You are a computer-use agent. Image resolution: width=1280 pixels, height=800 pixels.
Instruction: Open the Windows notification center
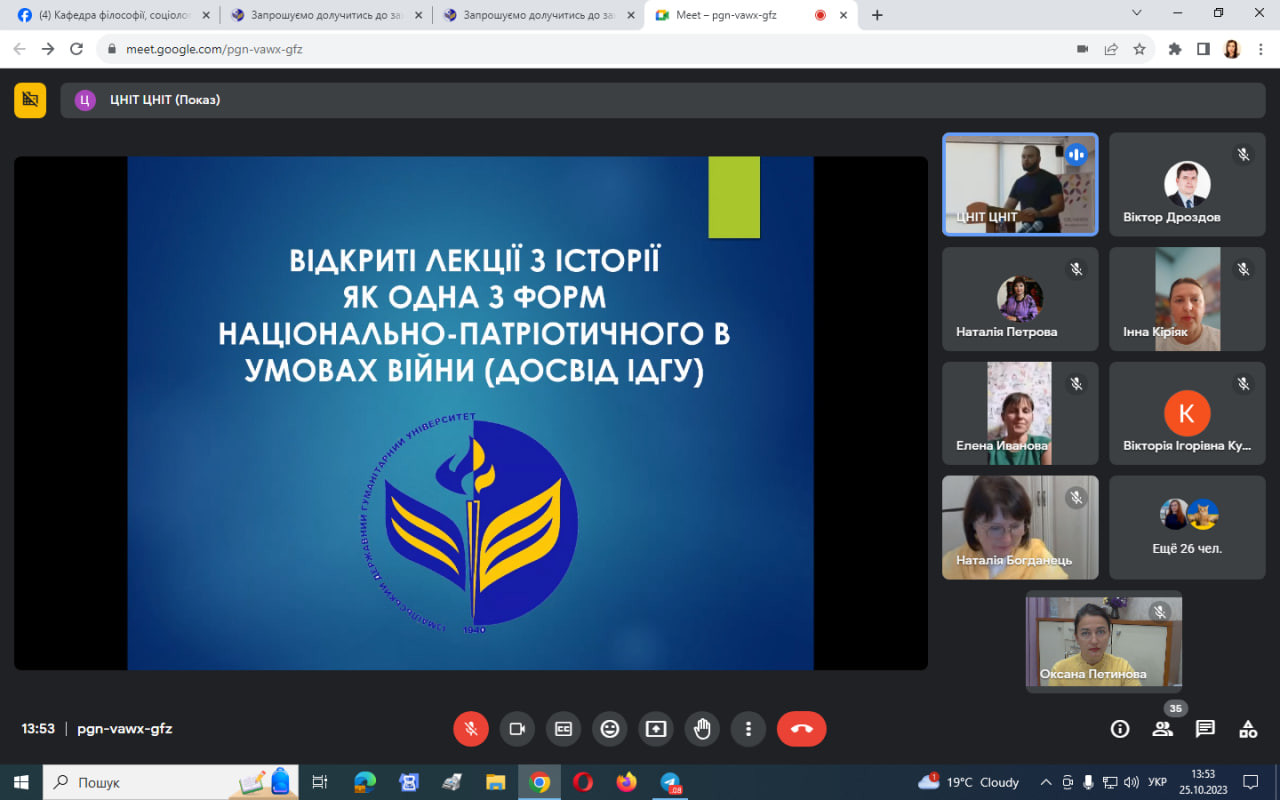coord(1250,782)
